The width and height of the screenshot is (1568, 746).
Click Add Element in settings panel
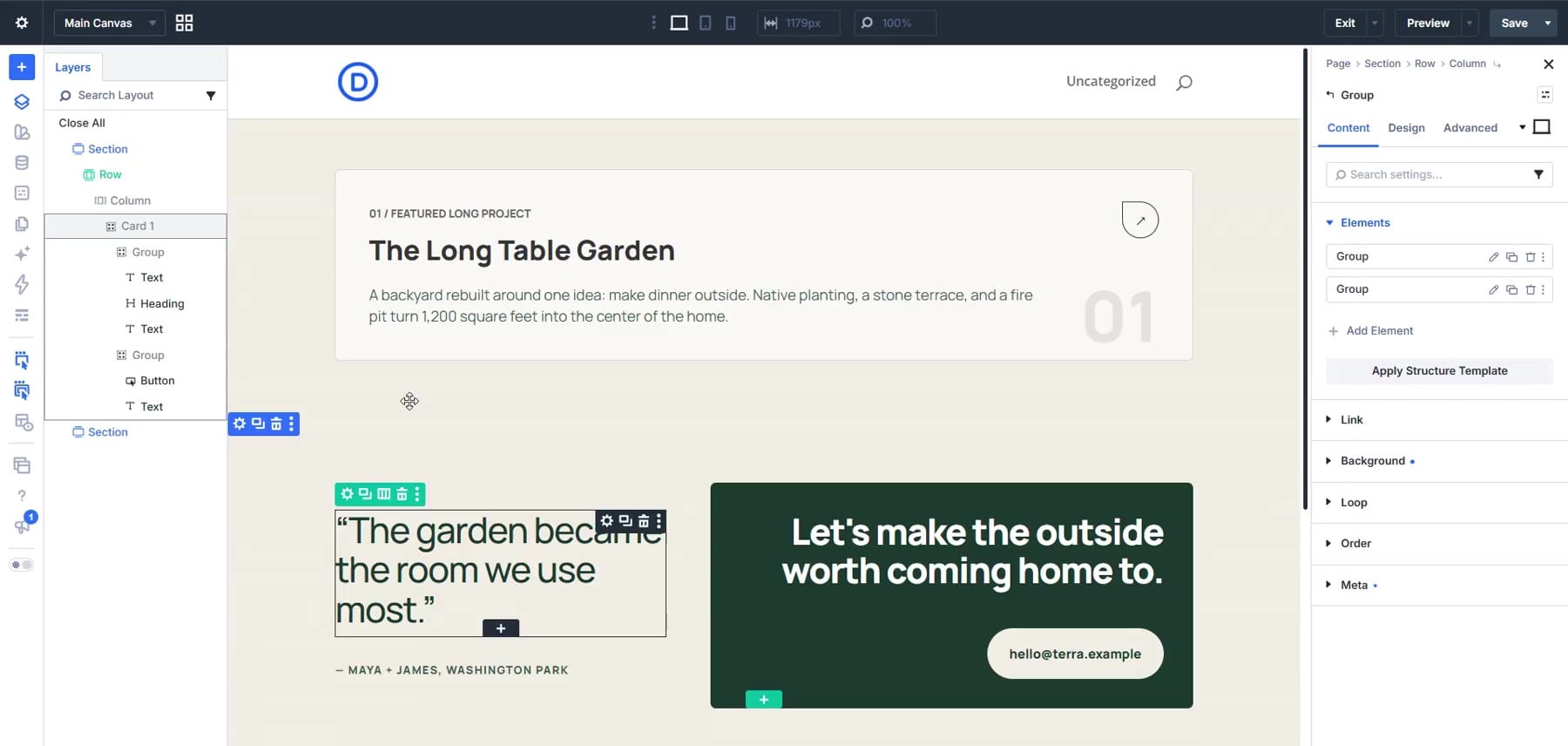point(1370,331)
